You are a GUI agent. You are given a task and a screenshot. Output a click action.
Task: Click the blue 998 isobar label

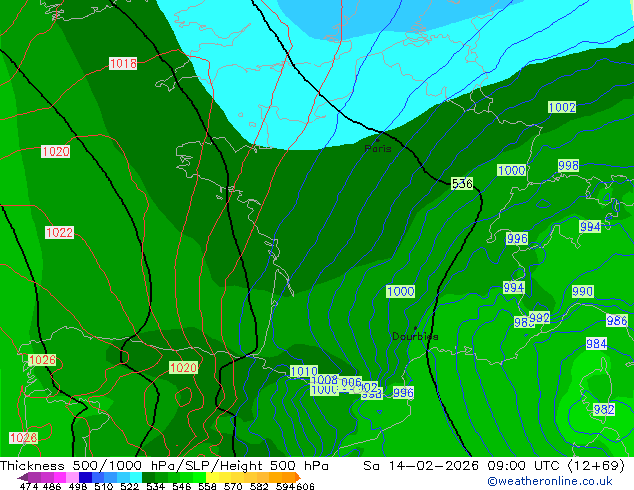click(x=568, y=165)
